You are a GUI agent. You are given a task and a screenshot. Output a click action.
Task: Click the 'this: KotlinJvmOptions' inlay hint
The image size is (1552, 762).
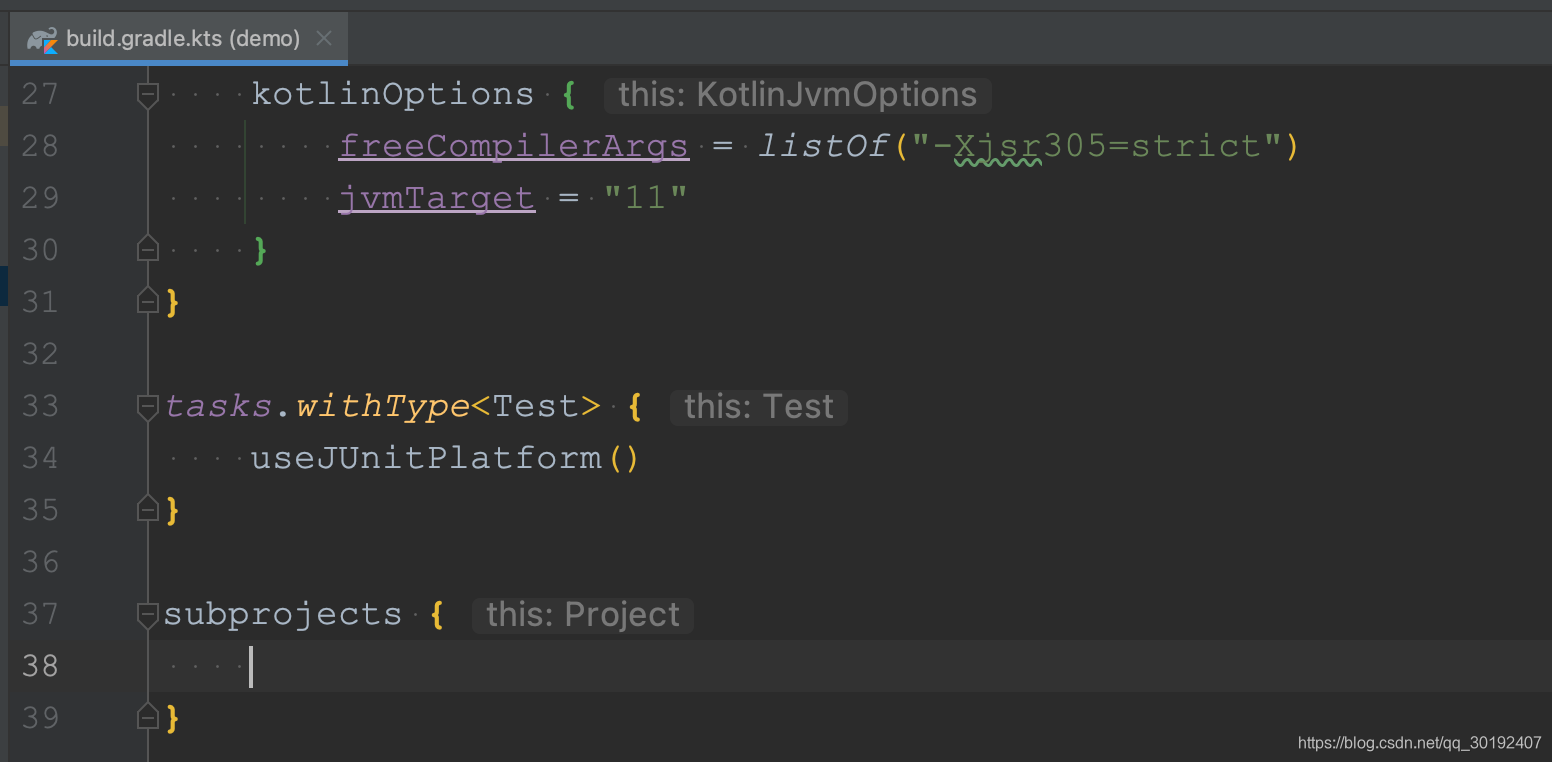click(797, 95)
